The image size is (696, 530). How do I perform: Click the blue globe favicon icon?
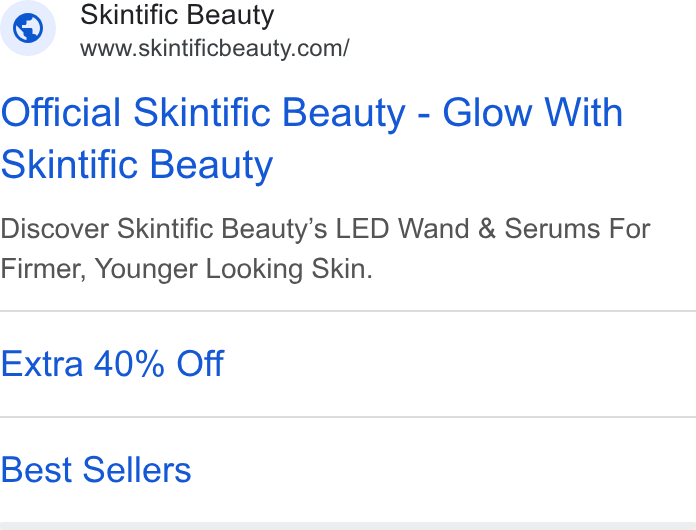[28, 28]
